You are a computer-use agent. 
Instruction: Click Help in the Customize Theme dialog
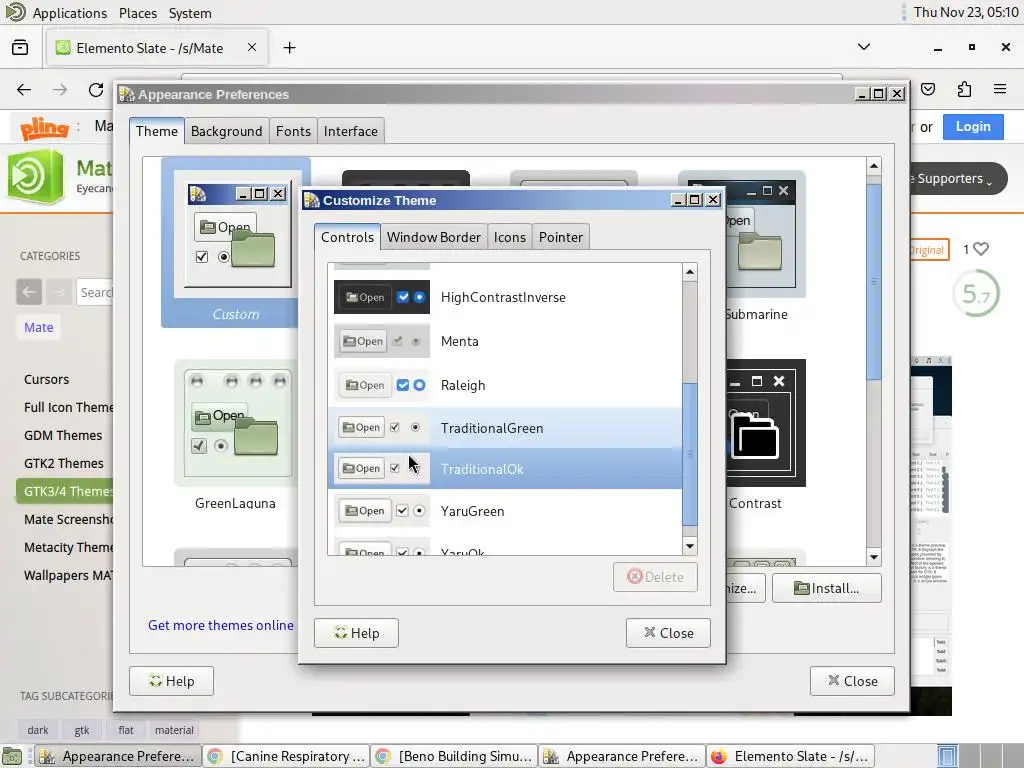(x=356, y=633)
